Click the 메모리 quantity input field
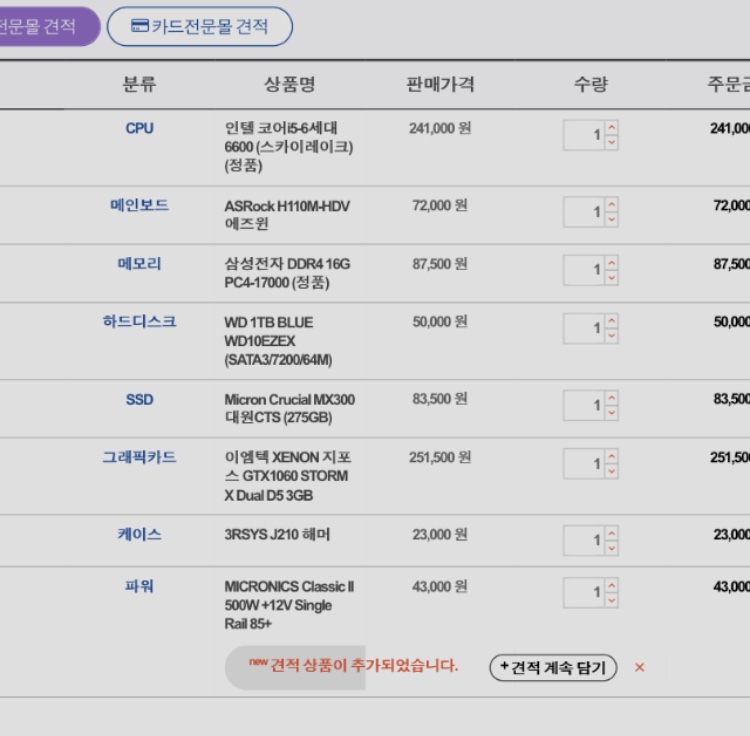 tap(585, 270)
